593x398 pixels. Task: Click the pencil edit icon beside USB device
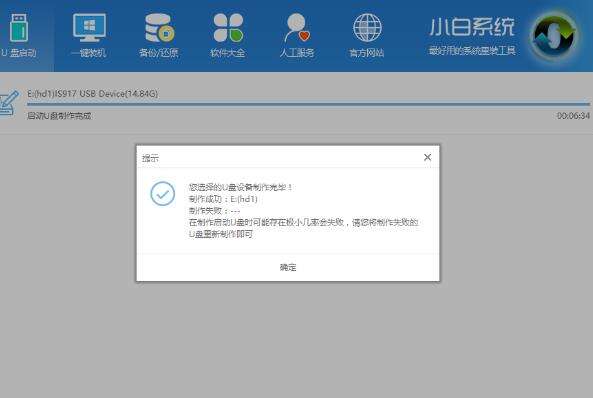tap(8, 104)
